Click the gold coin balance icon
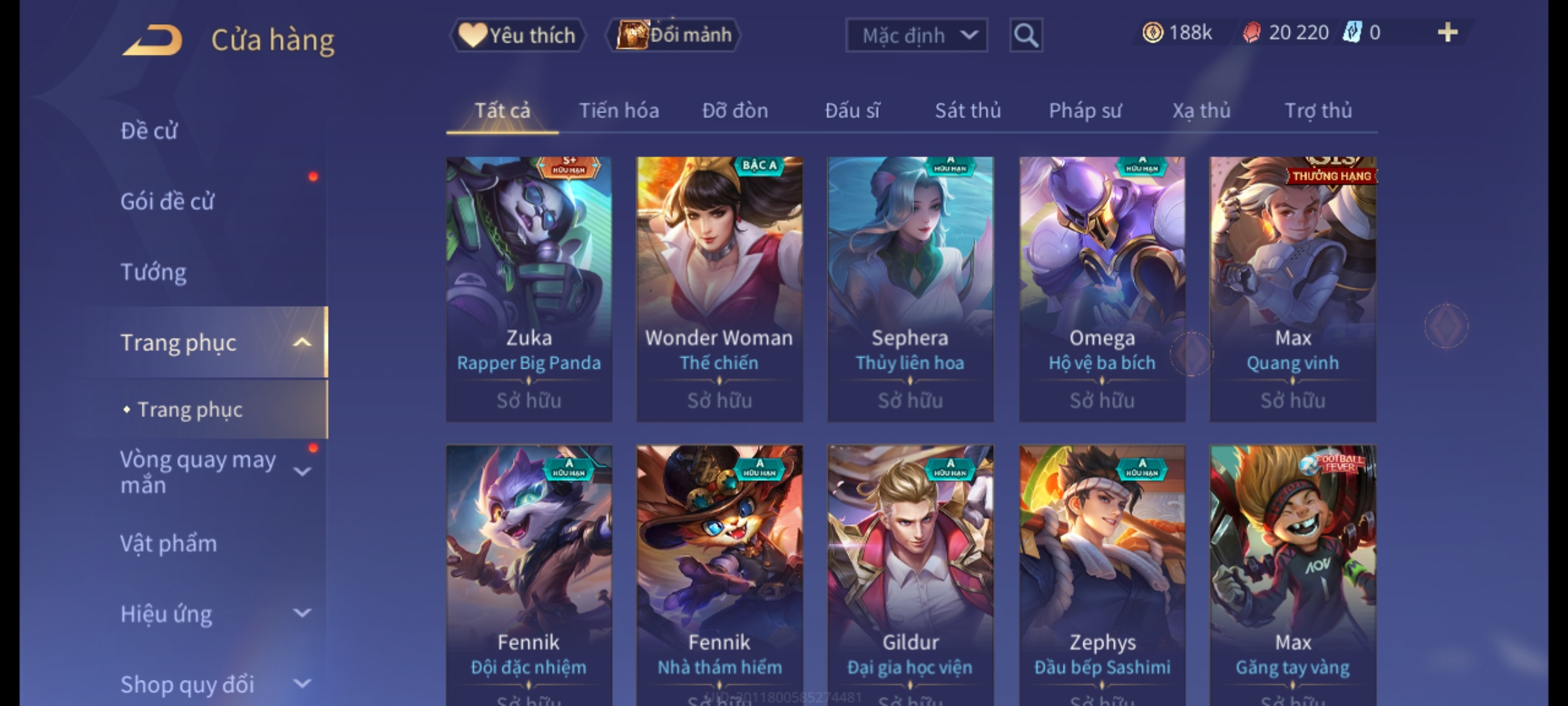Screen dimensions: 1568x706 (x=1152, y=33)
